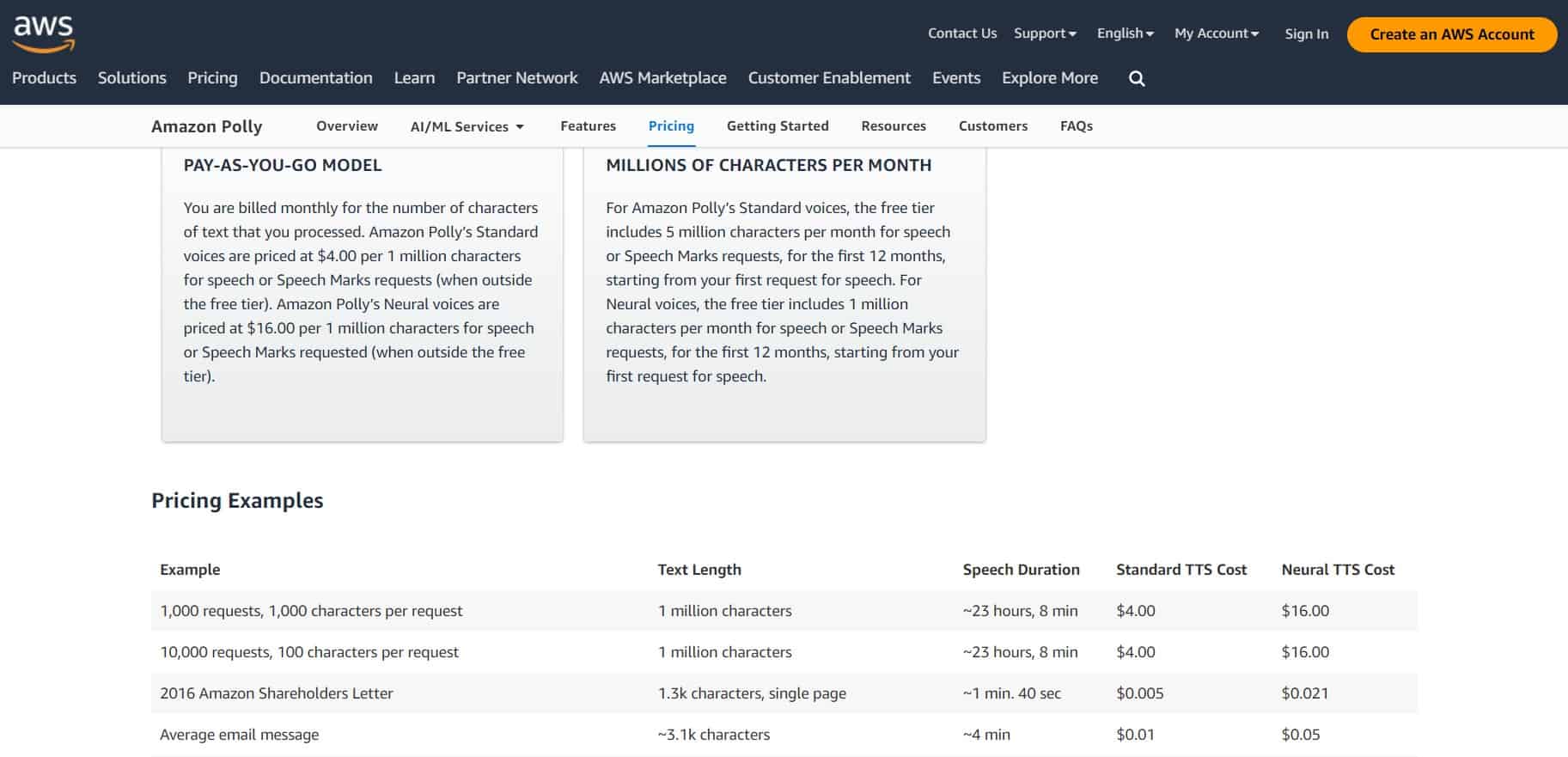
Task: Open the top navigation Pricing menu
Action: pyautogui.click(x=212, y=78)
